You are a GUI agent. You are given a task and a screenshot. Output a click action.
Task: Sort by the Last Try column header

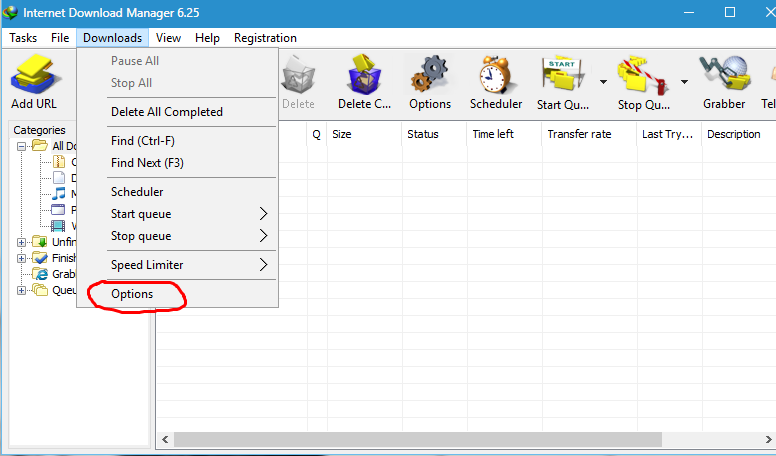[x=669, y=134]
